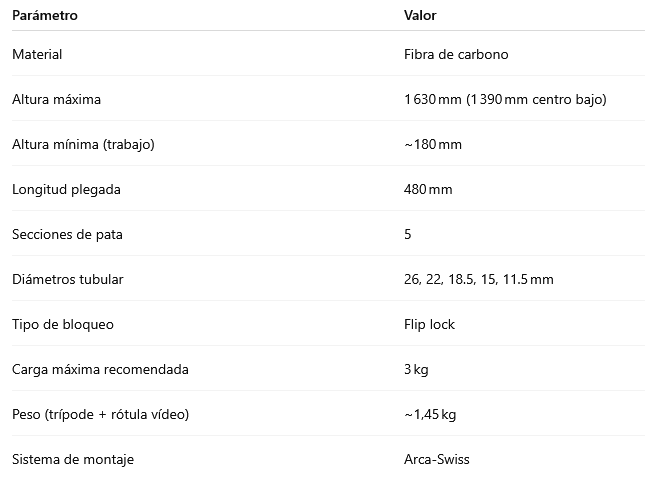Select the "Tipo de bloqueo" label
The height and width of the screenshot is (487, 645).
pyautogui.click(x=63, y=324)
